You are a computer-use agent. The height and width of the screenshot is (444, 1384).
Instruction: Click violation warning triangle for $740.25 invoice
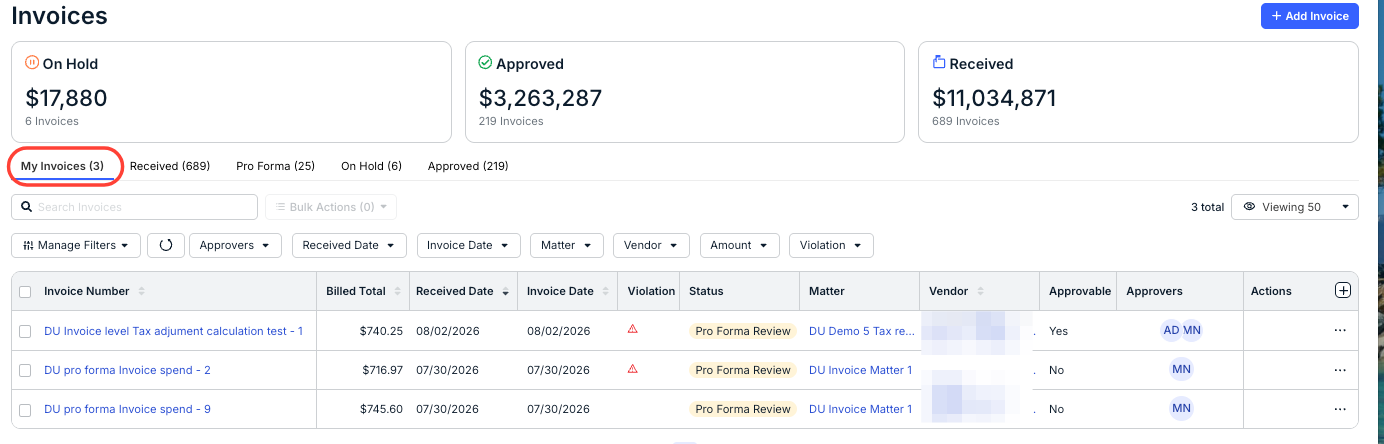[632, 329]
